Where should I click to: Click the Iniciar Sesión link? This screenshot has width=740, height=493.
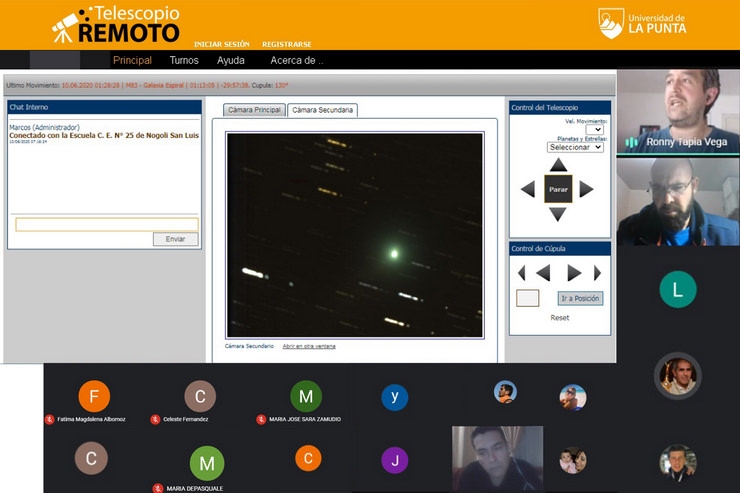[221, 44]
